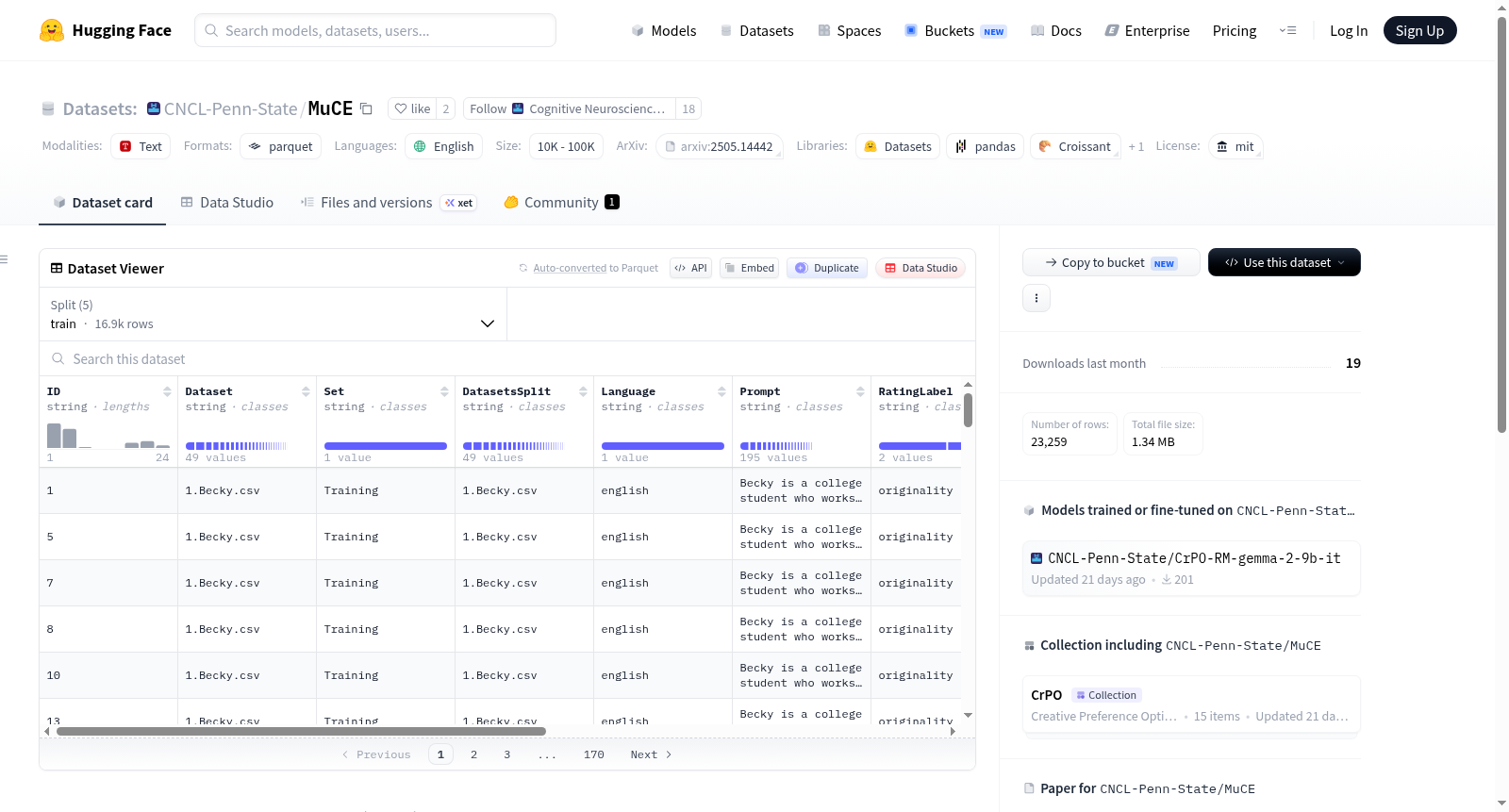This screenshot has width=1509, height=812.
Task: Open Docs in the top navigation
Action: [x=1056, y=31]
